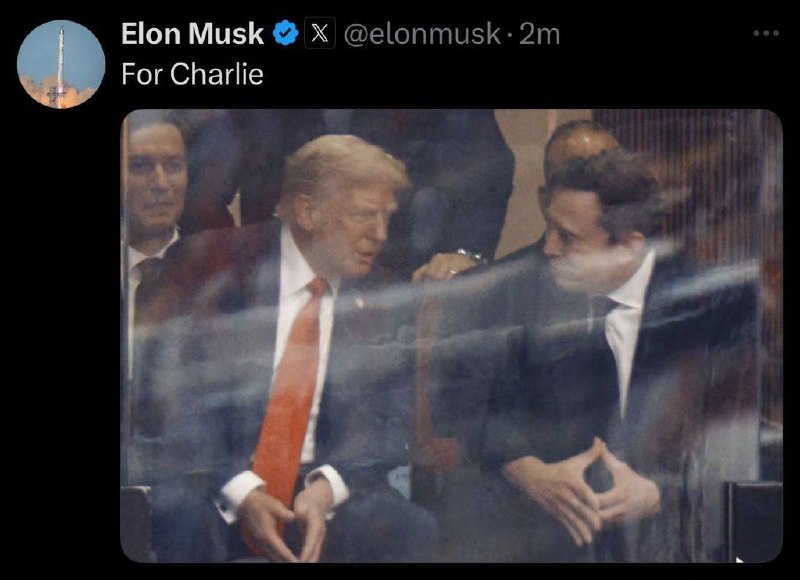Open the attached photo in full view
Image resolution: width=800 pixels, height=580 pixels.
click(452, 336)
